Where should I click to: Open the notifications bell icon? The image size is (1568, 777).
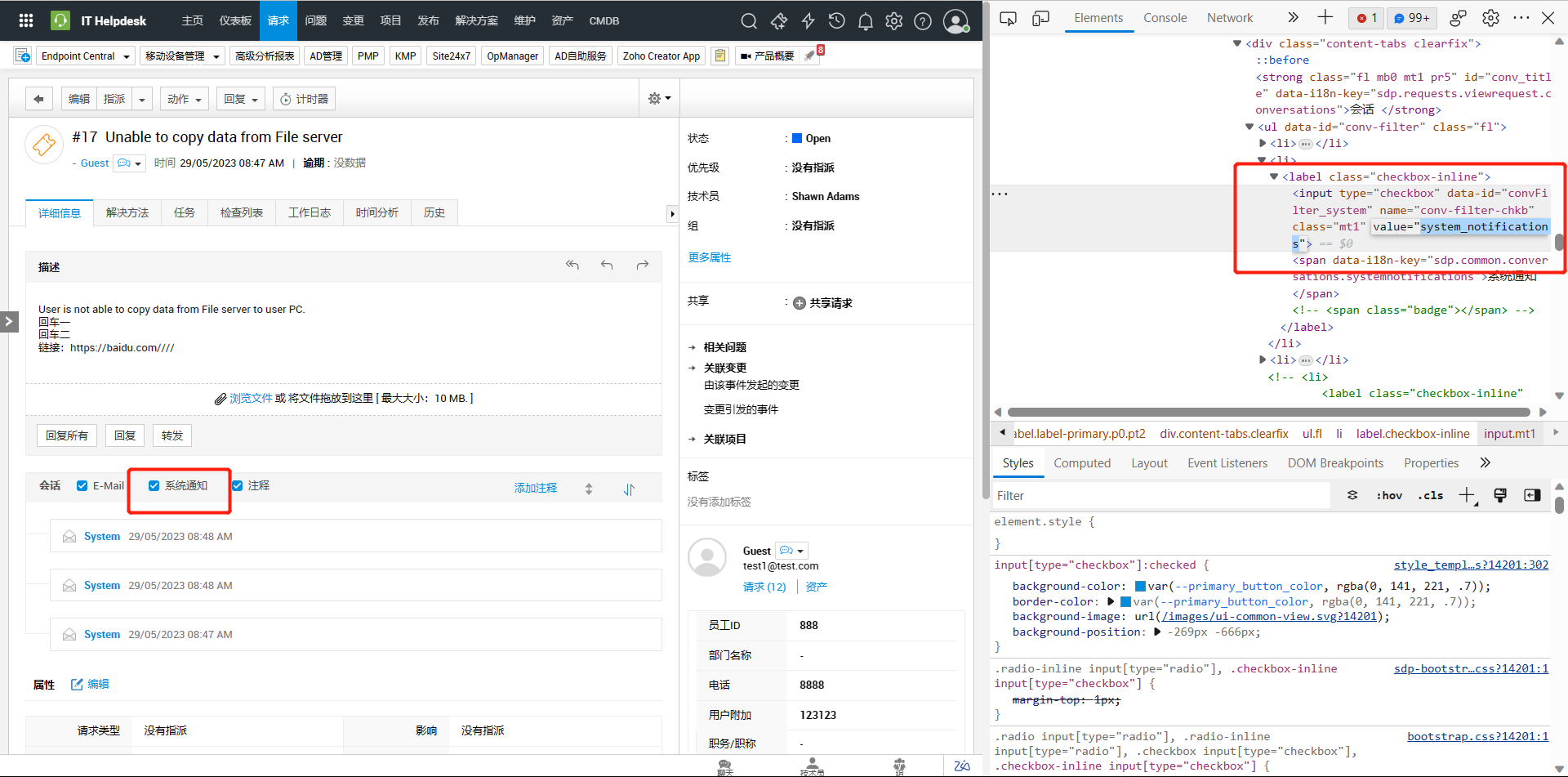(x=866, y=21)
